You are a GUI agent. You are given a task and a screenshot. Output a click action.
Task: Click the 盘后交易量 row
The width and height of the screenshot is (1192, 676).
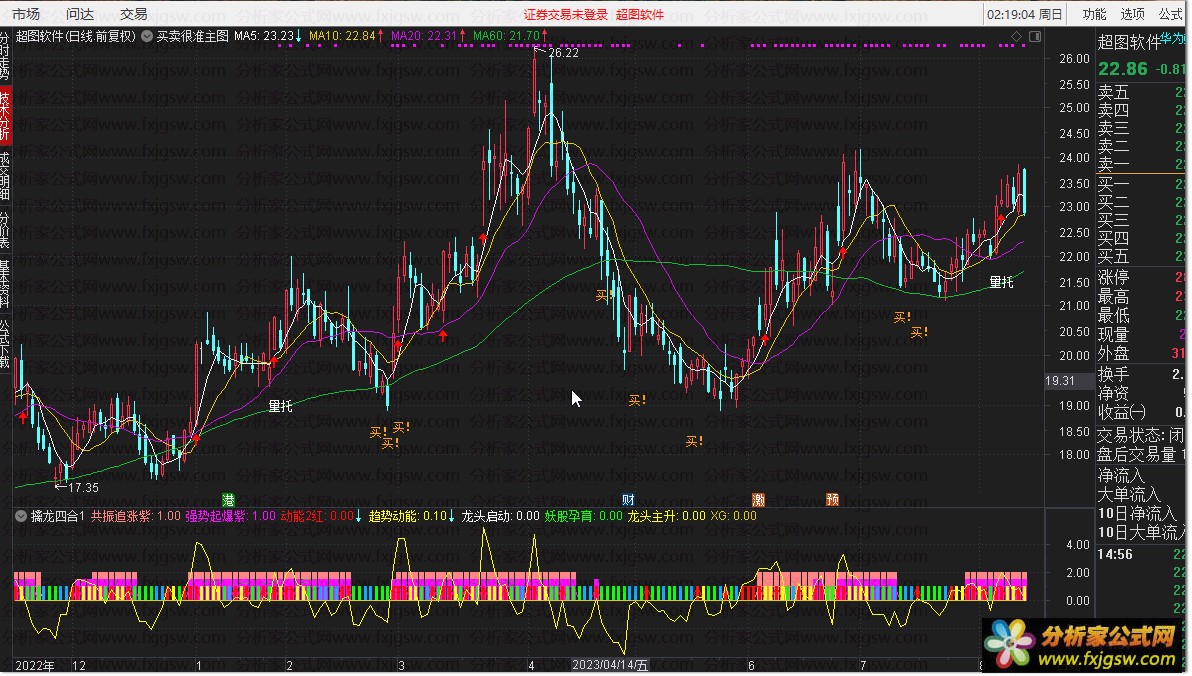tap(1141, 455)
